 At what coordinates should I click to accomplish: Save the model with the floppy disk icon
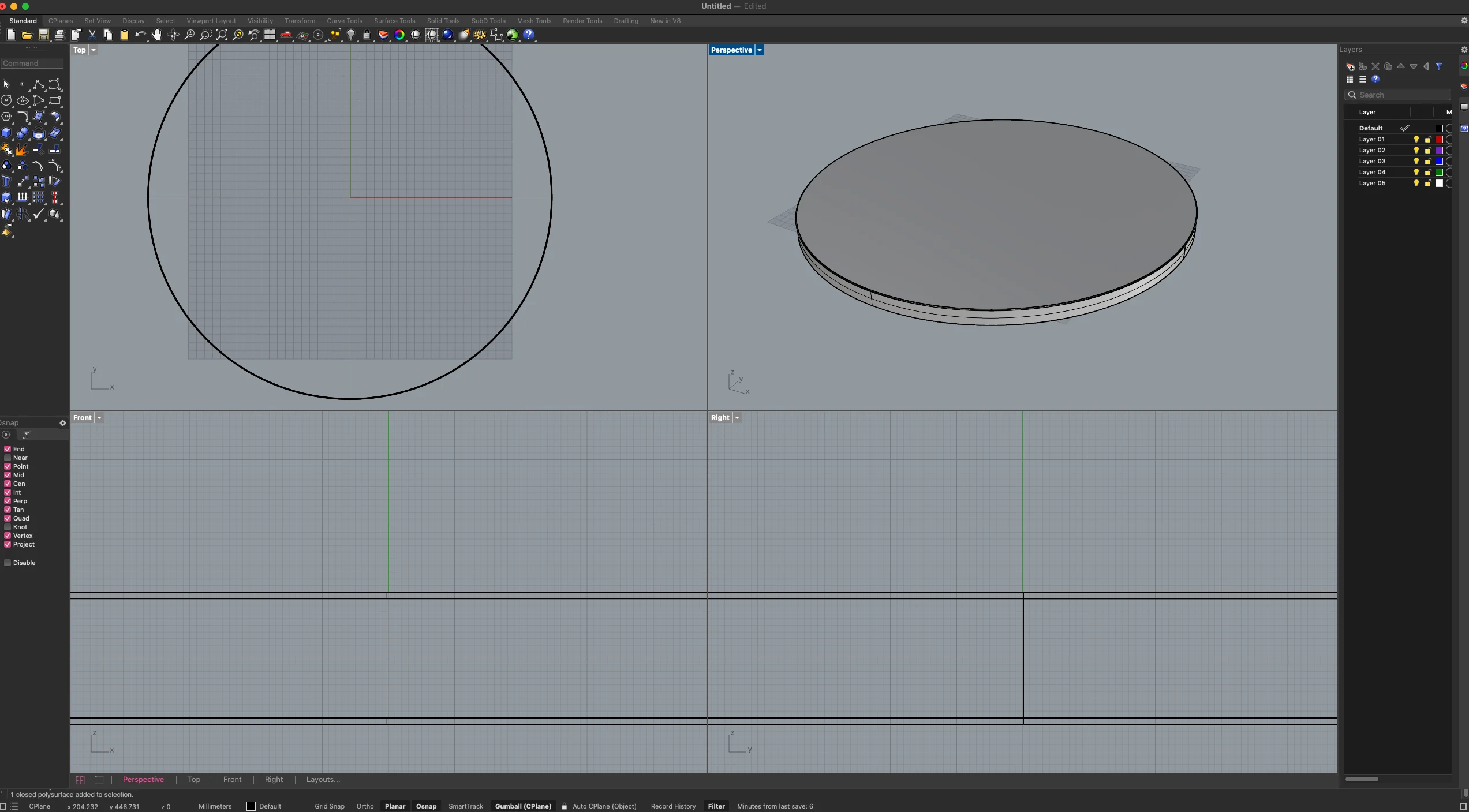43,35
